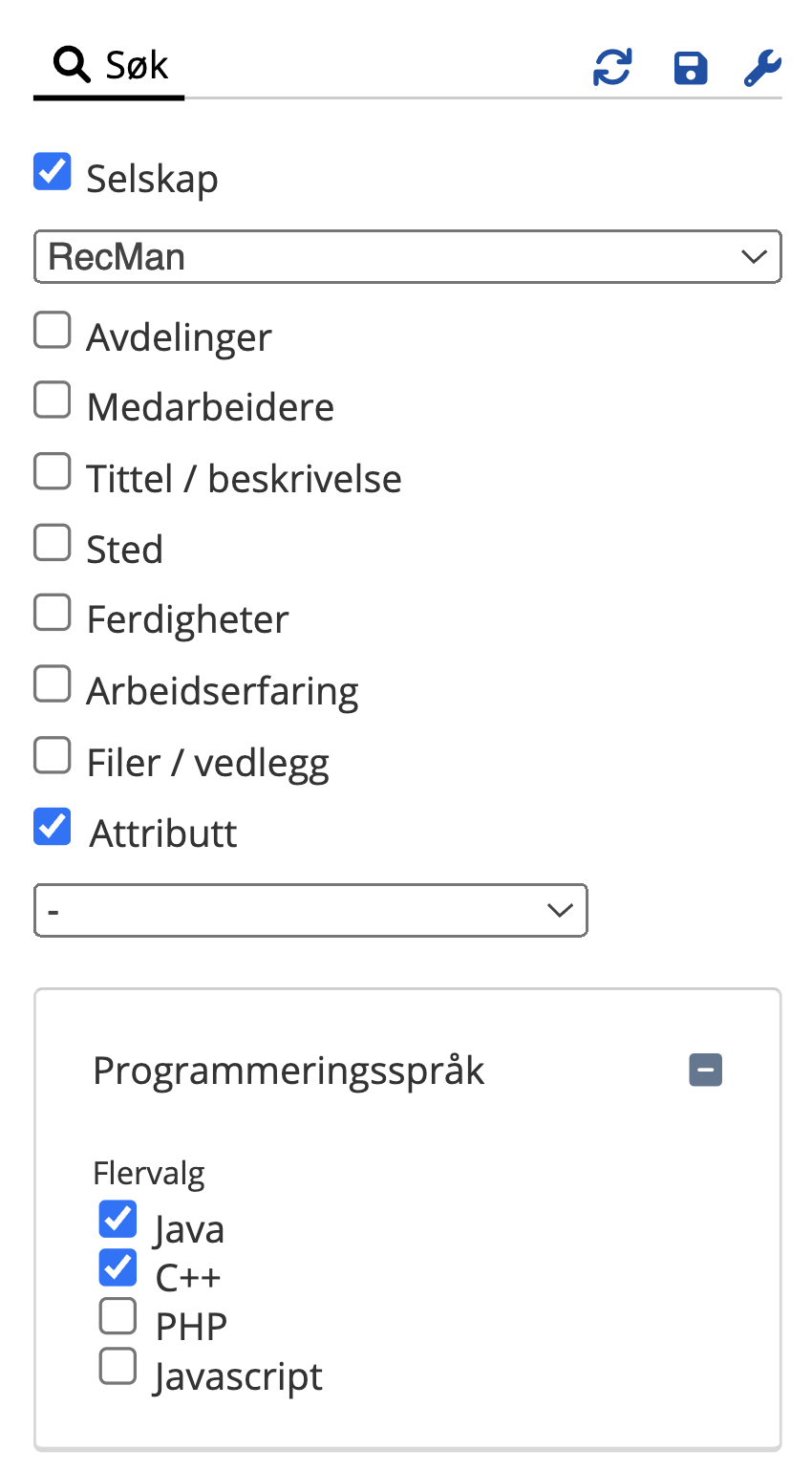
Task: Open the attribute selection dropdown
Action: [x=310, y=910]
